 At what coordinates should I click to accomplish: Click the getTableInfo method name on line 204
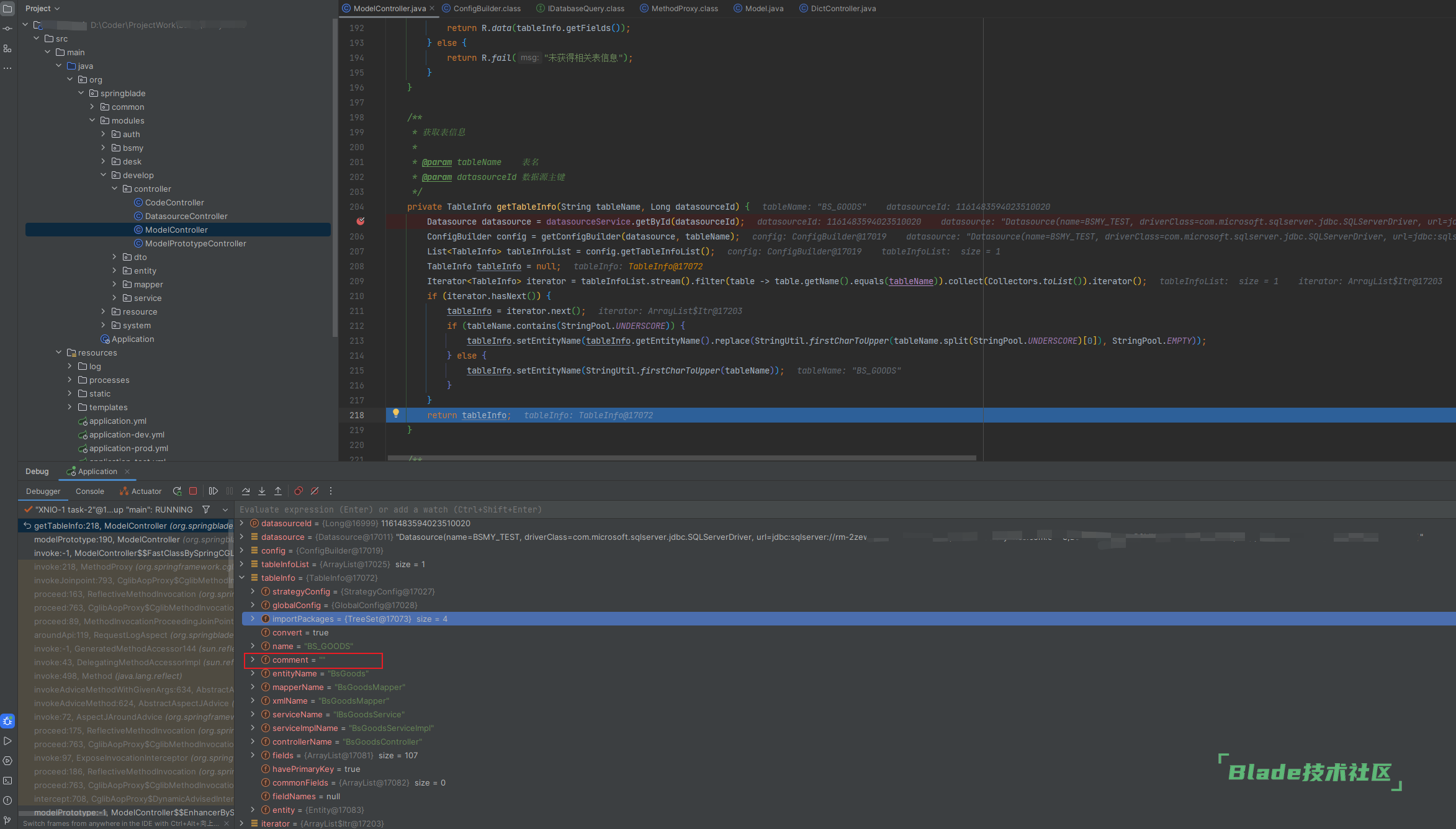coord(526,207)
